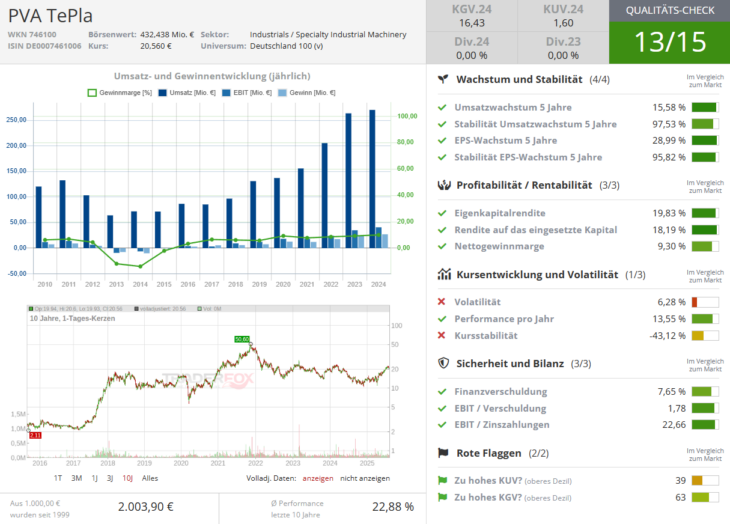Click the 50.60 high price marker on chart

242,339
